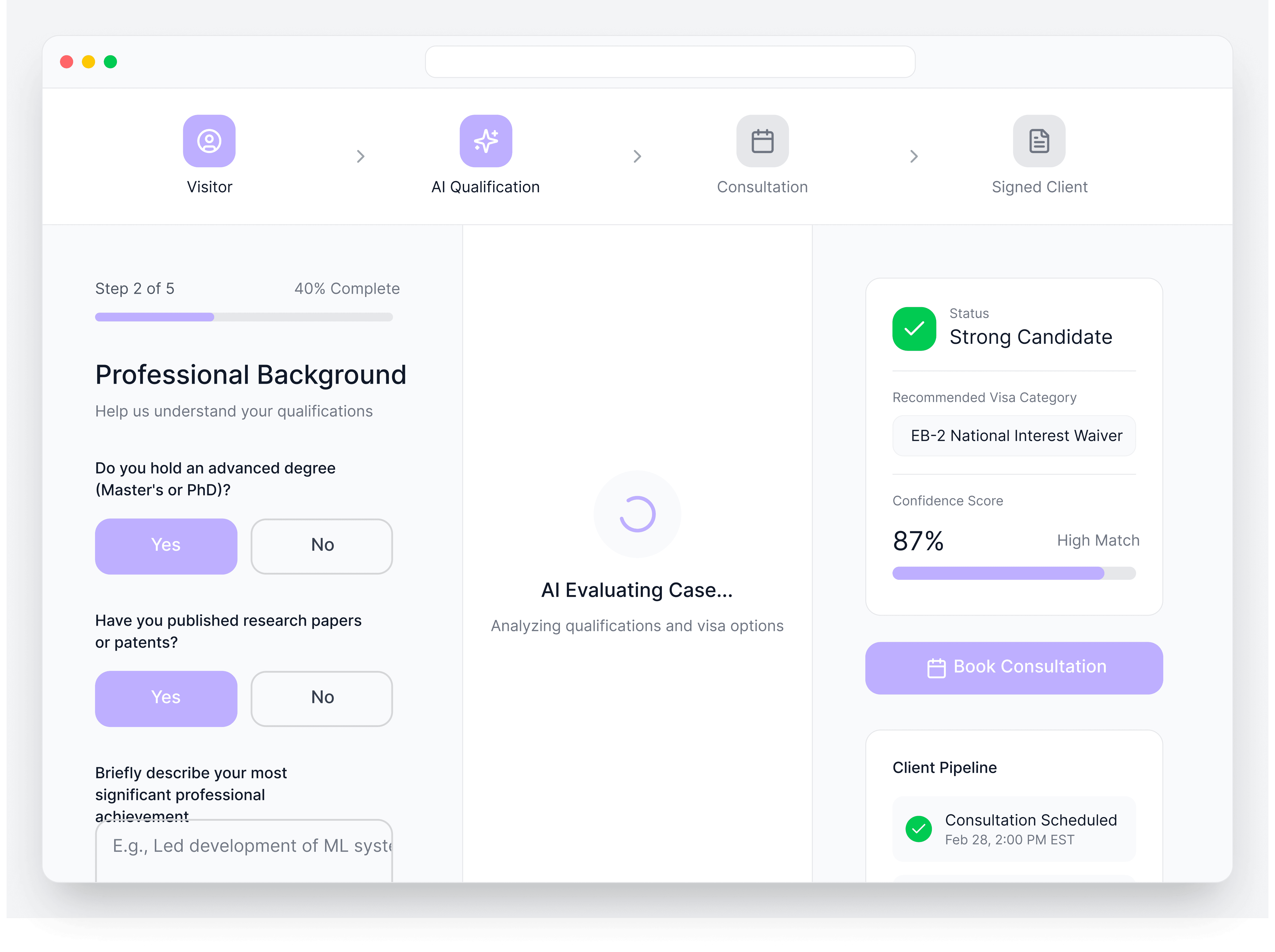Choose No for published research papers

(x=322, y=698)
